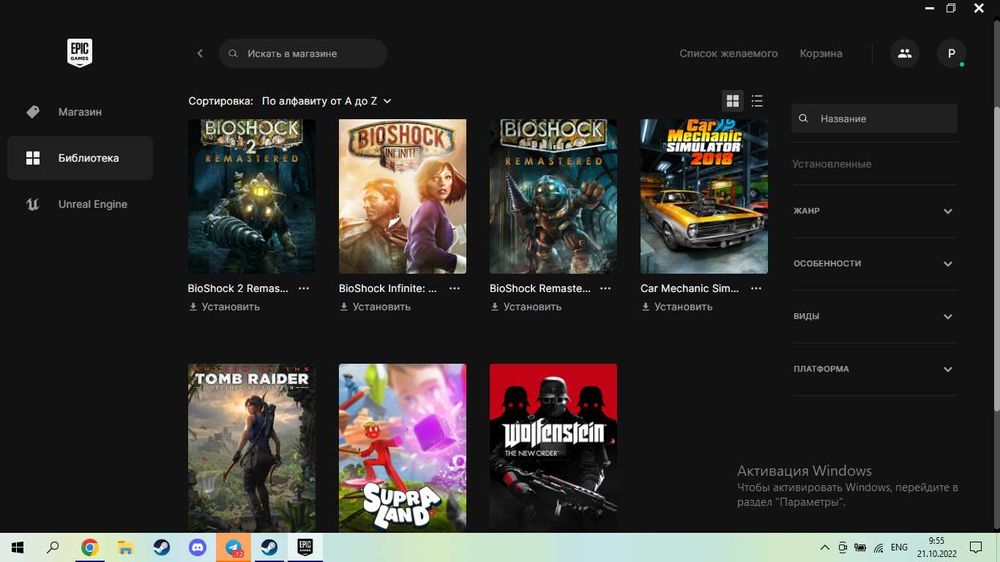Open Epic Games Launcher taskbar icon

(305, 547)
